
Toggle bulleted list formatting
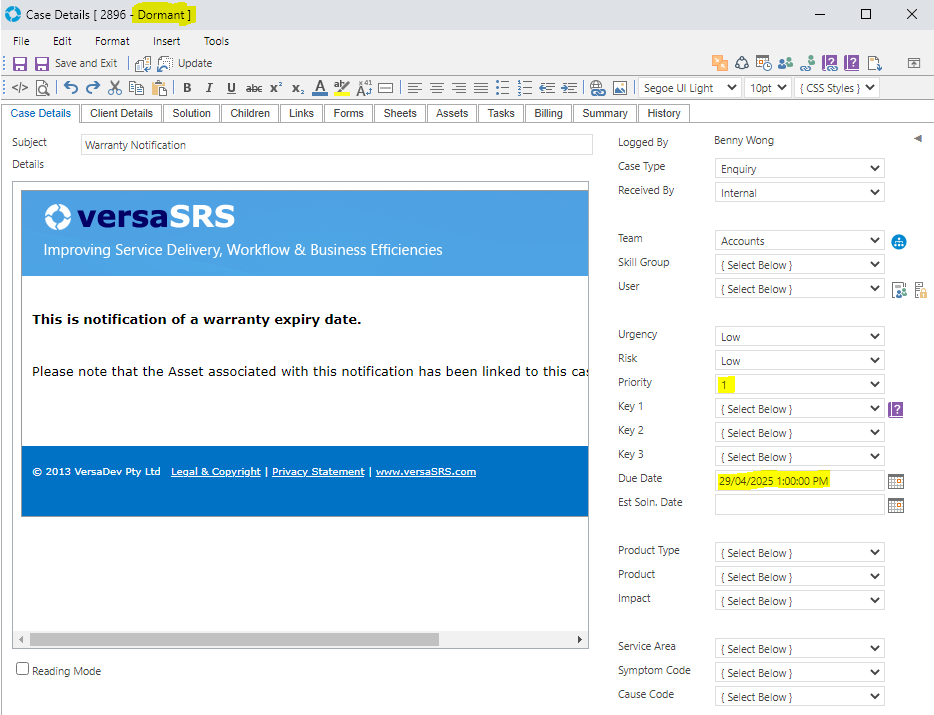pos(505,88)
